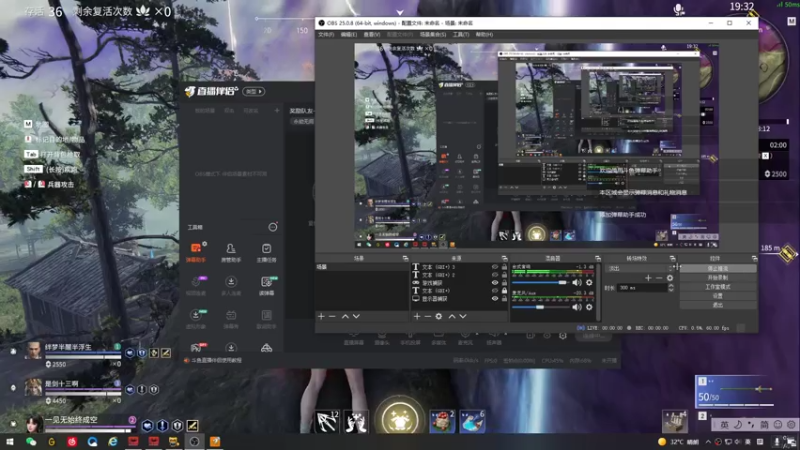Pop out the 来源 sources dock
Image resolution: width=800 pixels, height=450 pixels.
pos(504,259)
